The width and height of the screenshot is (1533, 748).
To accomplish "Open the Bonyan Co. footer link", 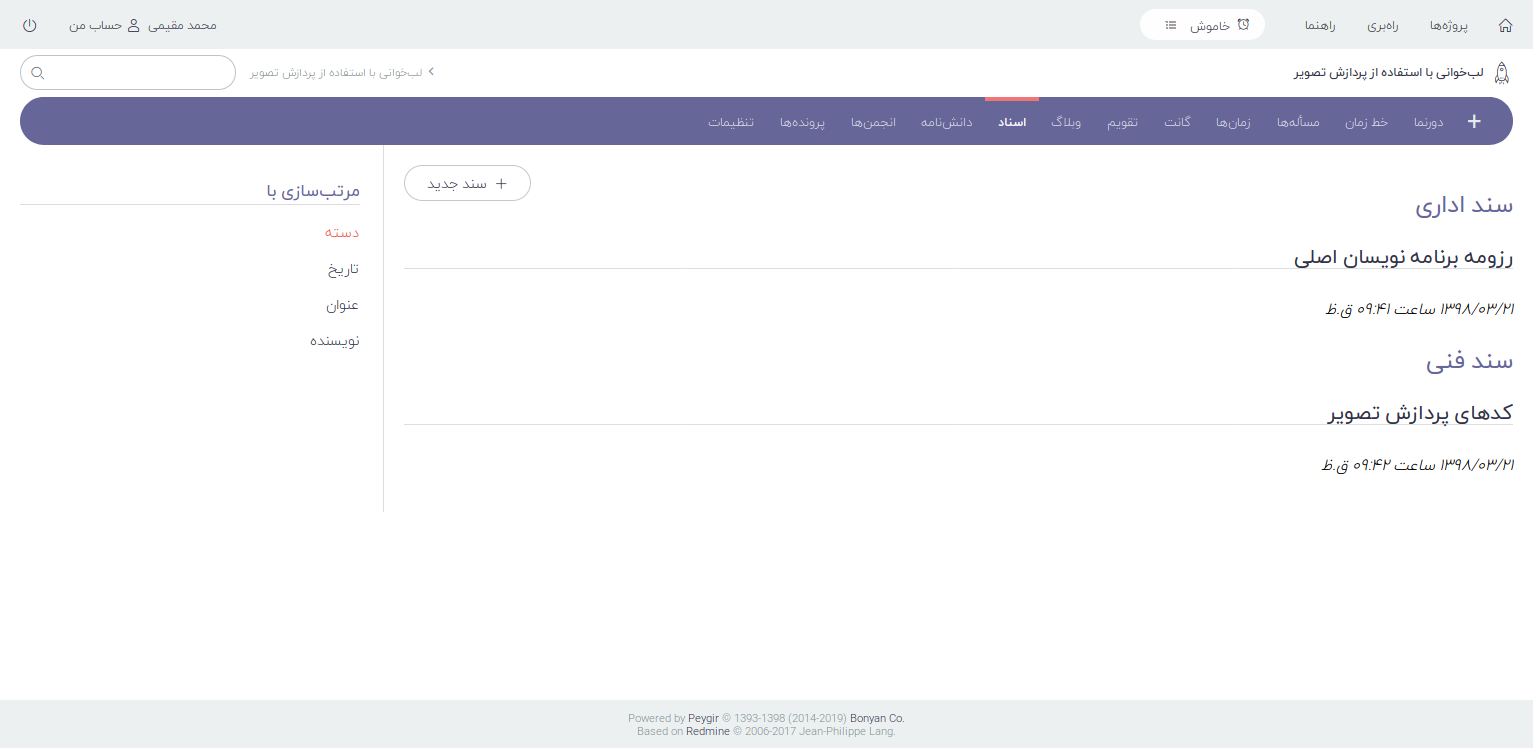I will (877, 718).
